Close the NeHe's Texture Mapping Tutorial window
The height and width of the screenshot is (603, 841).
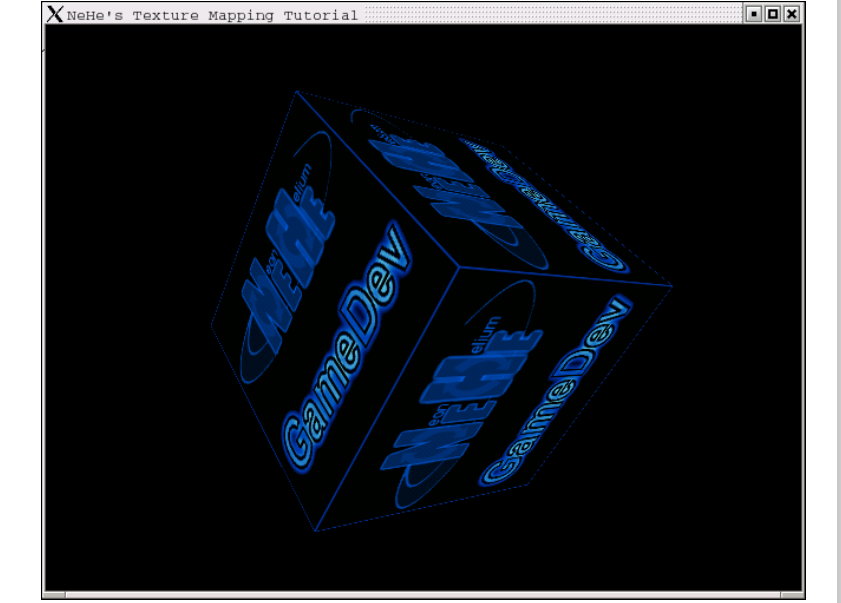point(792,14)
